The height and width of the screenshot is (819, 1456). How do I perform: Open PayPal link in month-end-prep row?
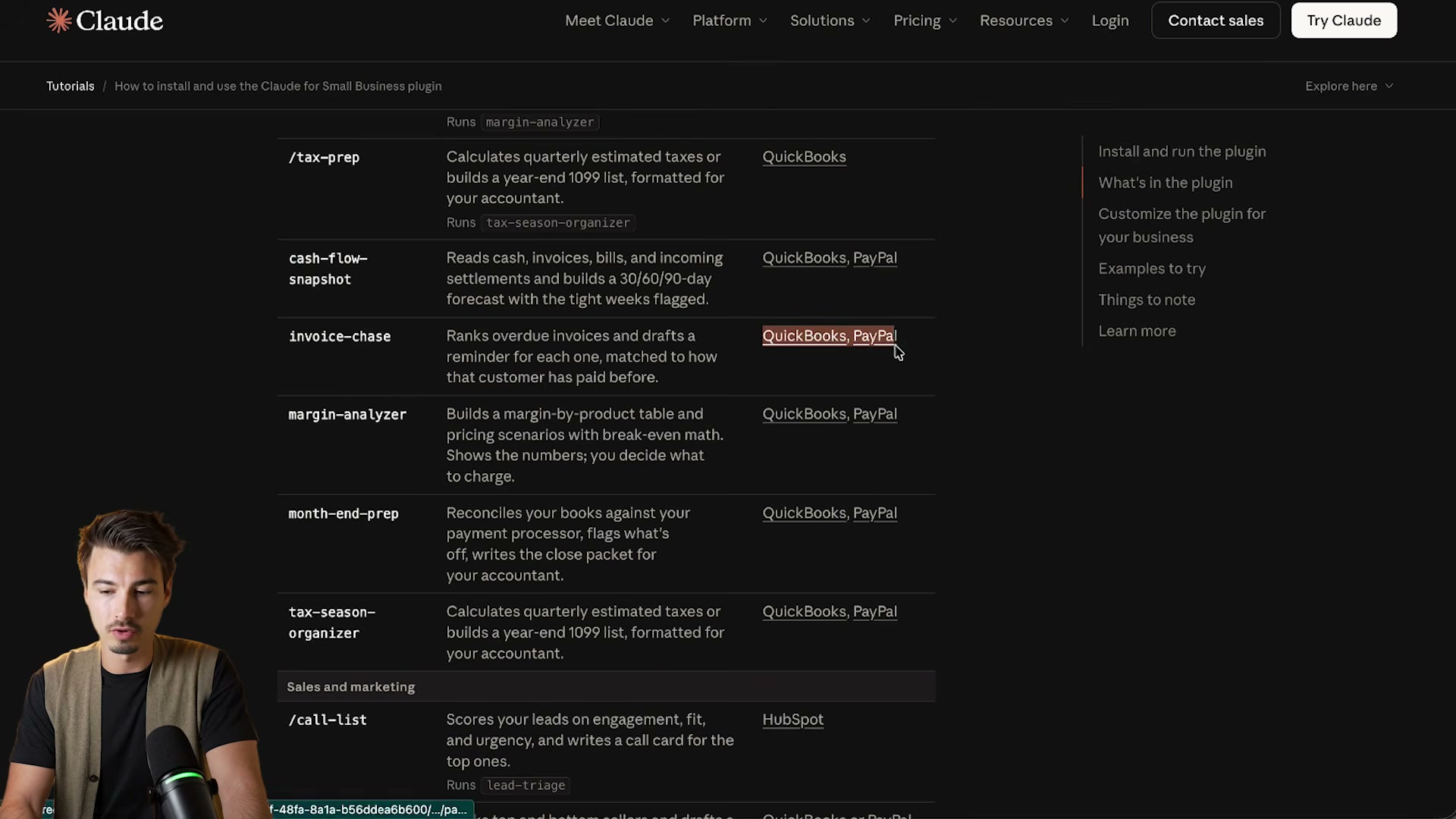pos(875,513)
